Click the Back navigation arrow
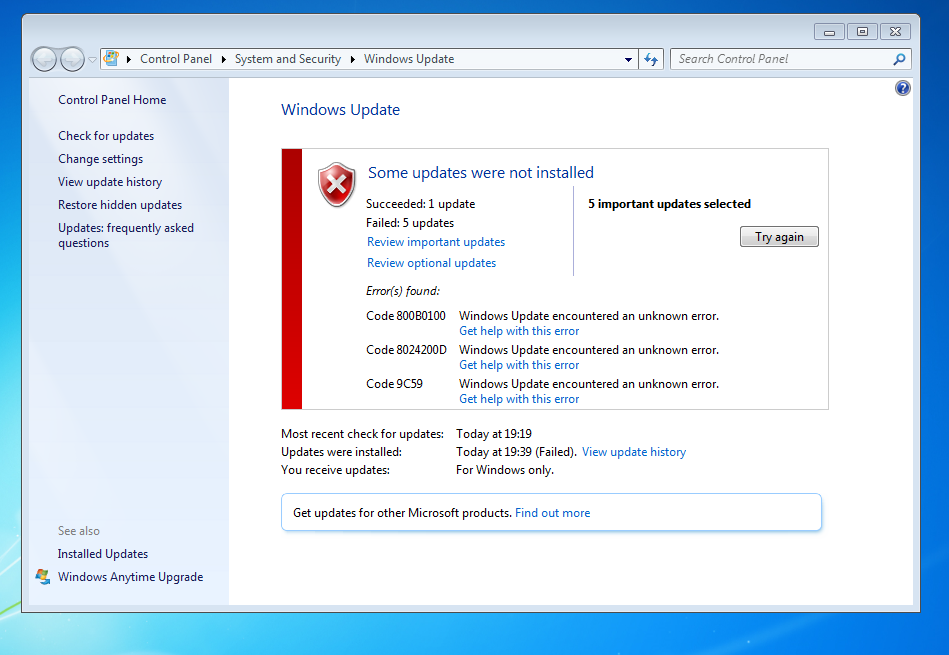Screen dimensions: 949x655 point(44,59)
